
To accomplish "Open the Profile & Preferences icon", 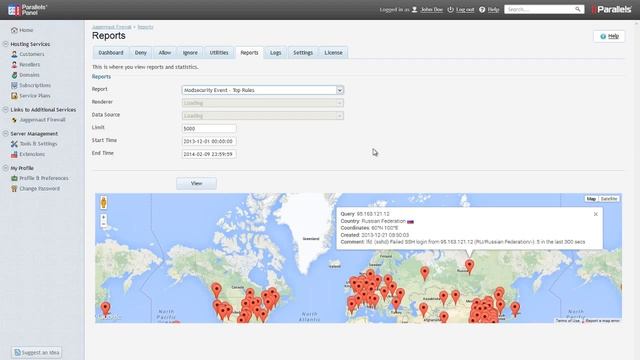I will point(14,178).
